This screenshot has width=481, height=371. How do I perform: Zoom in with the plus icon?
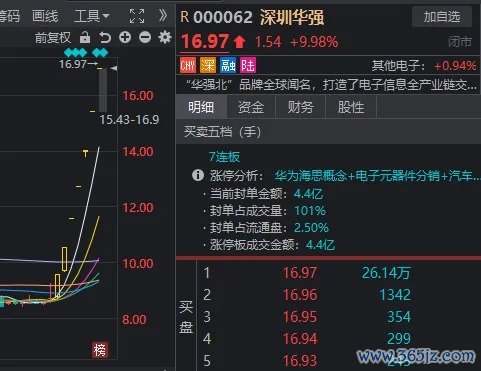point(125,37)
